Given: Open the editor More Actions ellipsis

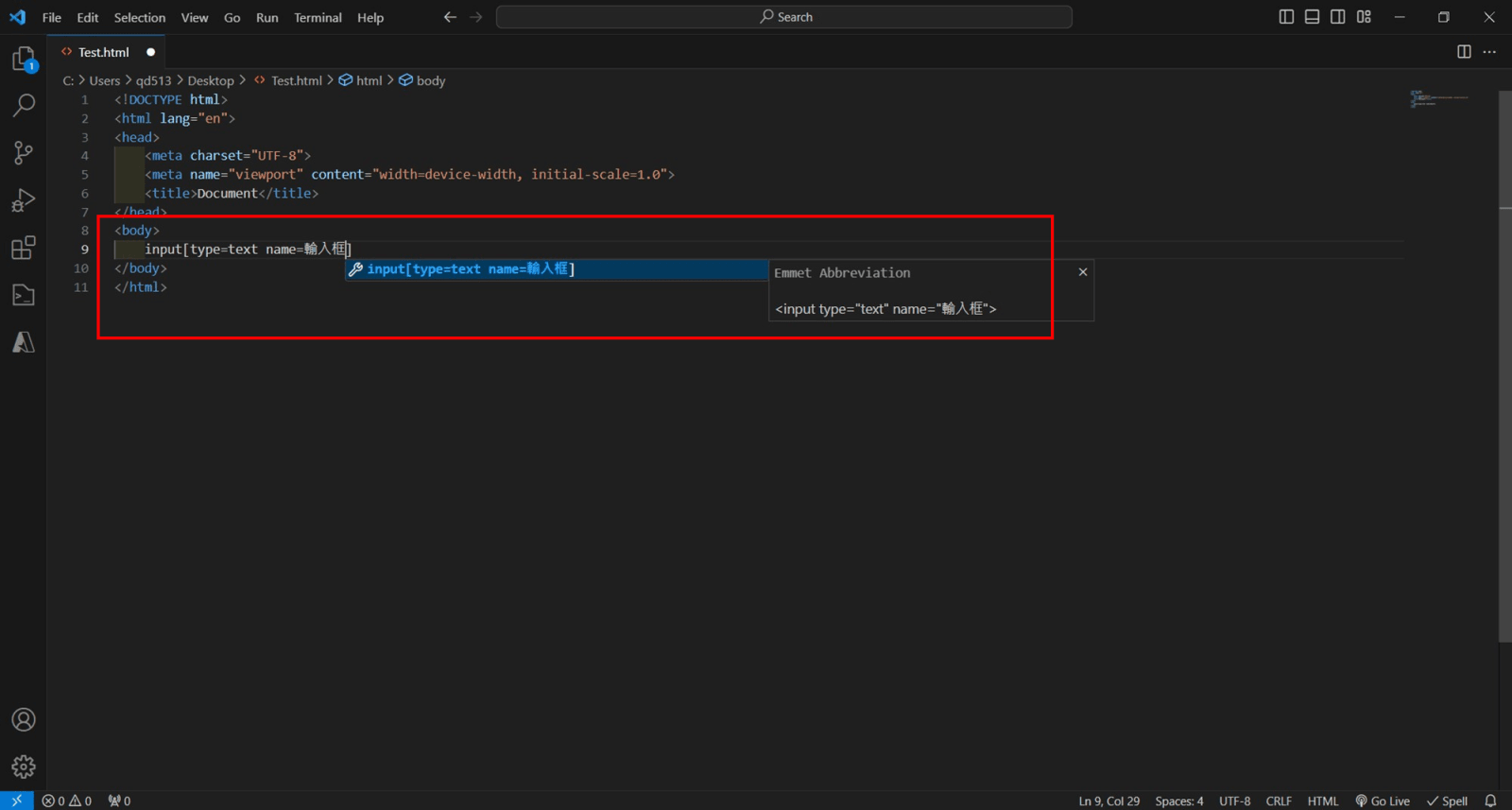Looking at the screenshot, I should coord(1489,52).
